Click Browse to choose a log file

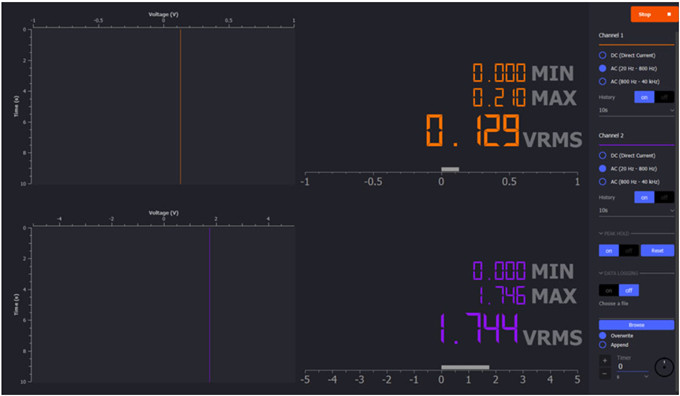[636, 325]
